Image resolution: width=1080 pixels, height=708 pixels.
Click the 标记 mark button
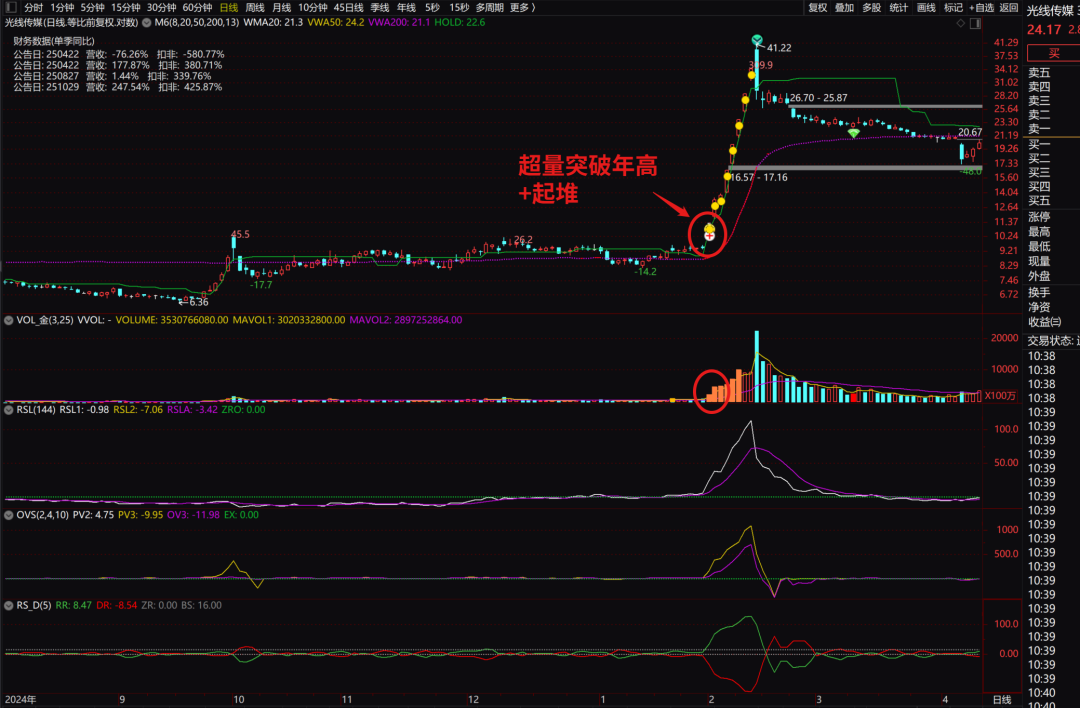pos(953,8)
